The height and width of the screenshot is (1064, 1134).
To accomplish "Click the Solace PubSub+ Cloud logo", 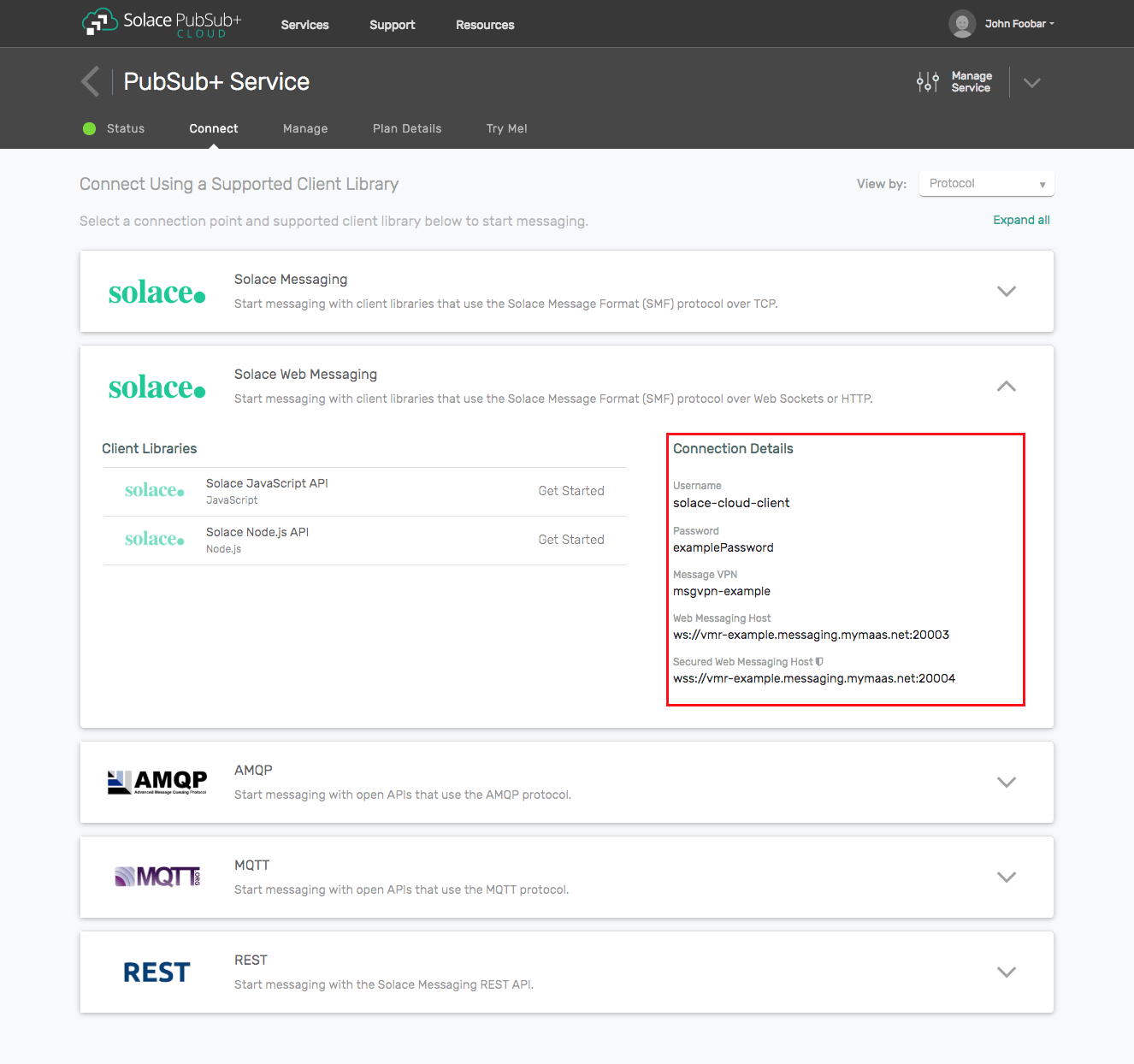I will [162, 23].
